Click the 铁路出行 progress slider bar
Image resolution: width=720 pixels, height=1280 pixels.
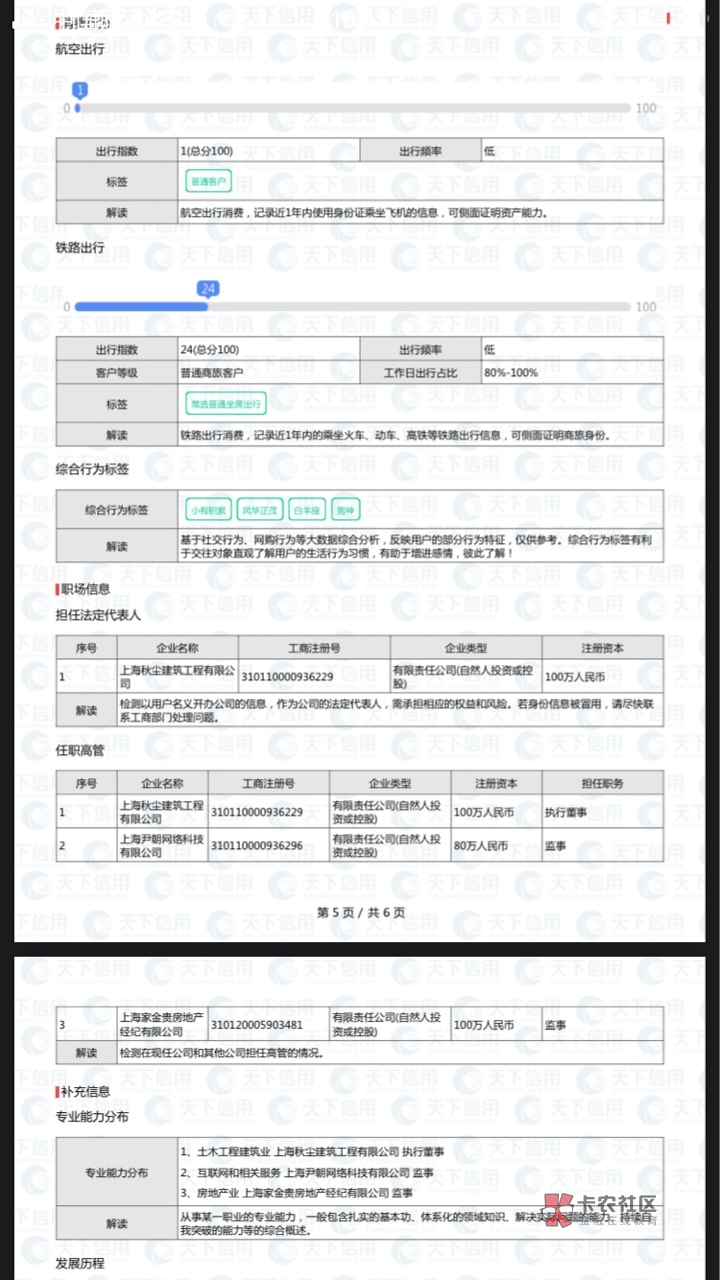(x=352, y=307)
